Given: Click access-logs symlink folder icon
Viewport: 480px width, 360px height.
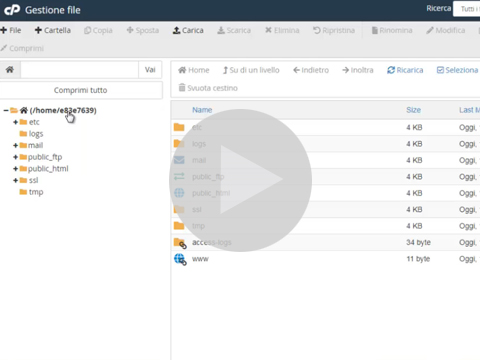Looking at the screenshot, I should [x=180, y=243].
